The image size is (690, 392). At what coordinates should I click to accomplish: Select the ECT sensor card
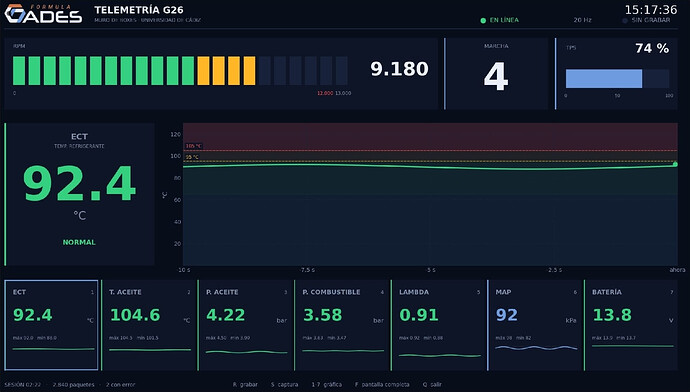click(x=51, y=325)
